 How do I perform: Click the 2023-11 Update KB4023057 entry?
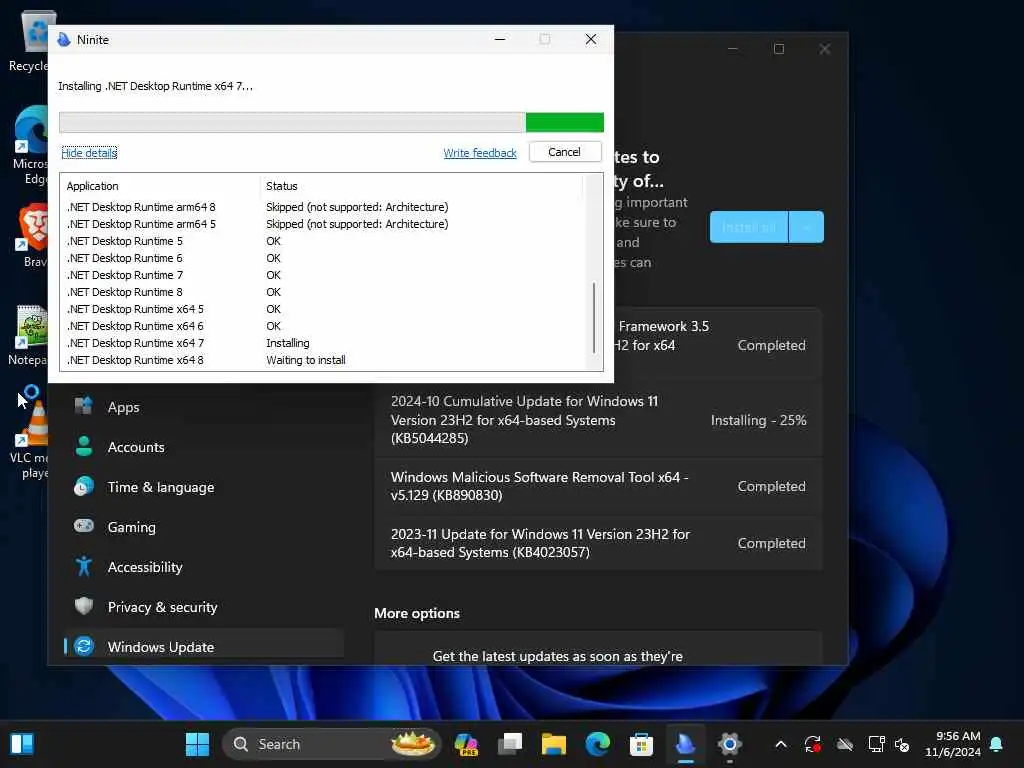point(598,543)
